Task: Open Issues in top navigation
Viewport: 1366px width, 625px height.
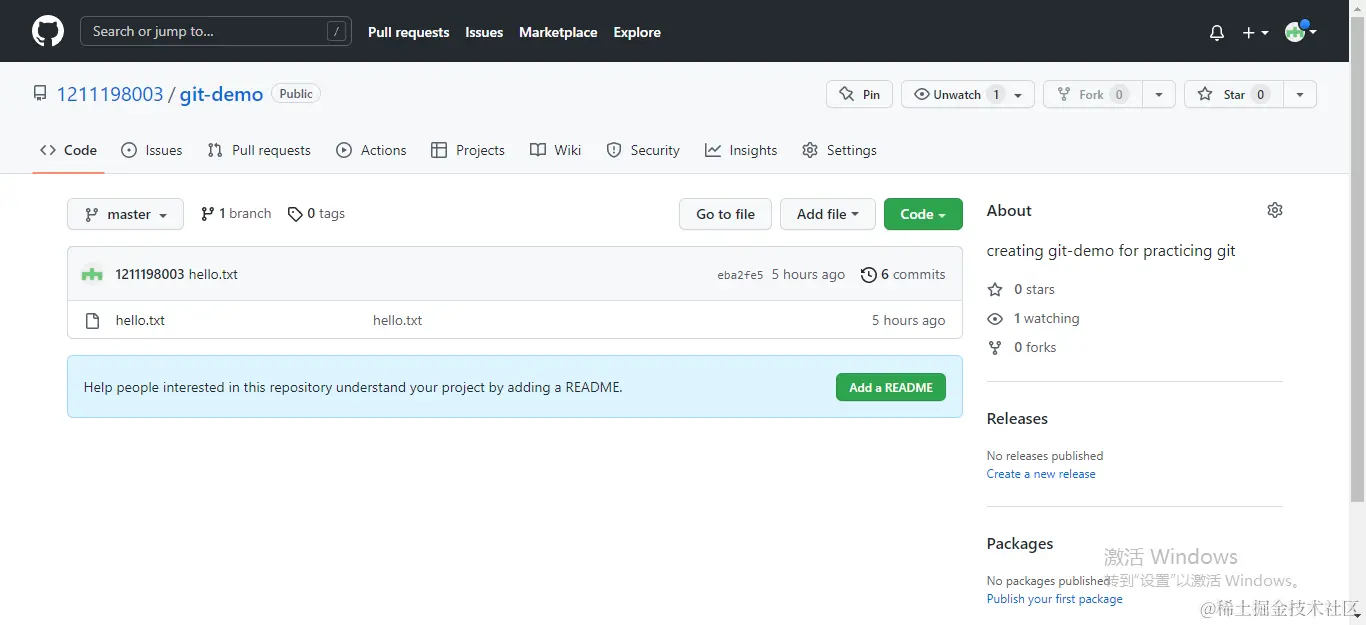Action: [x=484, y=32]
